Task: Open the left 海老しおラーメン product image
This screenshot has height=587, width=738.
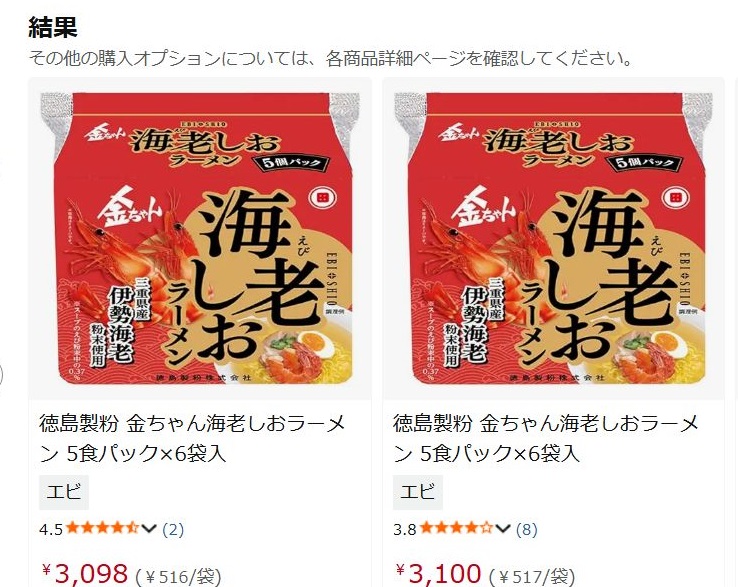Action: (x=200, y=239)
